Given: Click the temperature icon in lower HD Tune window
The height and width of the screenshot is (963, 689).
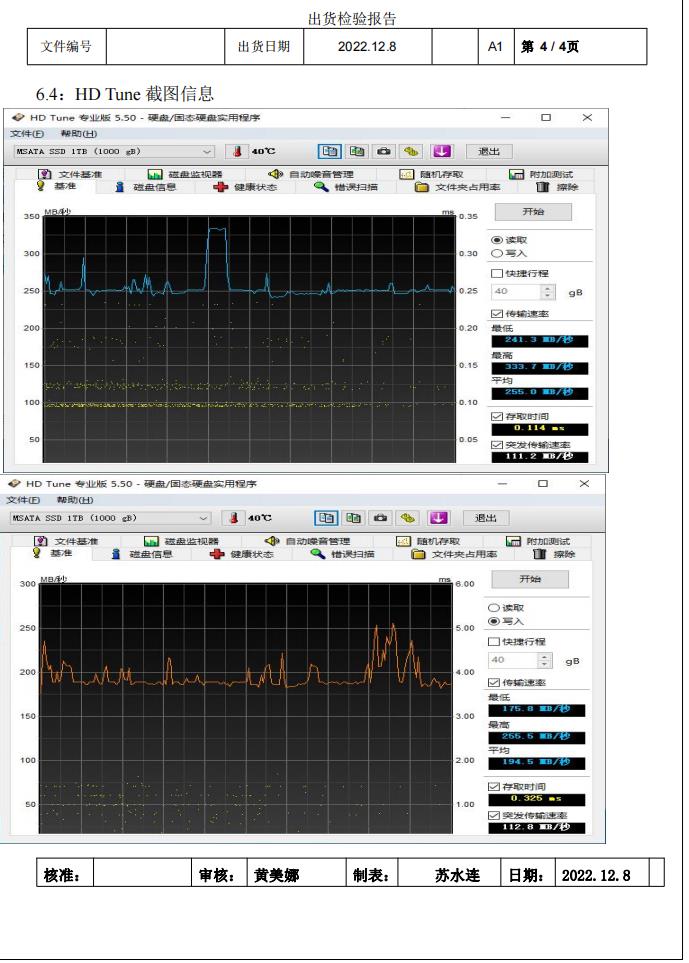Looking at the screenshot, I should pyautogui.click(x=233, y=518).
